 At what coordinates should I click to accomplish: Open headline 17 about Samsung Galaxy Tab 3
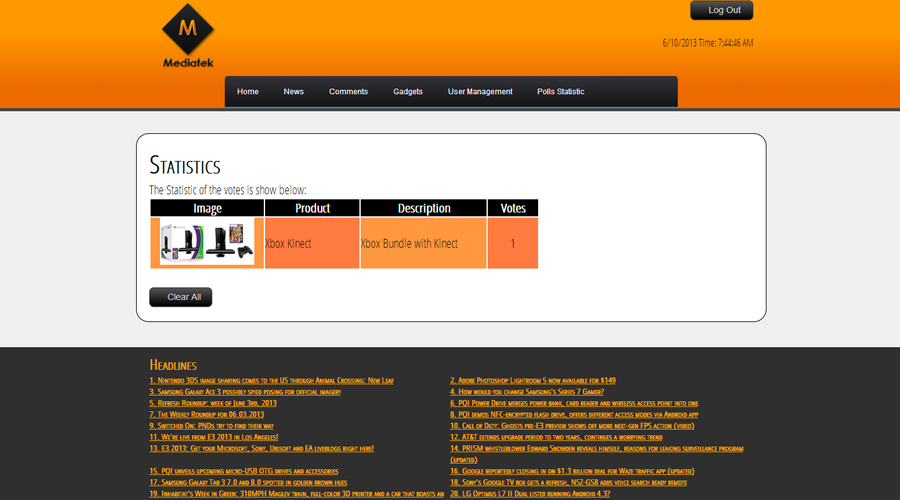pyautogui.click(x=248, y=482)
